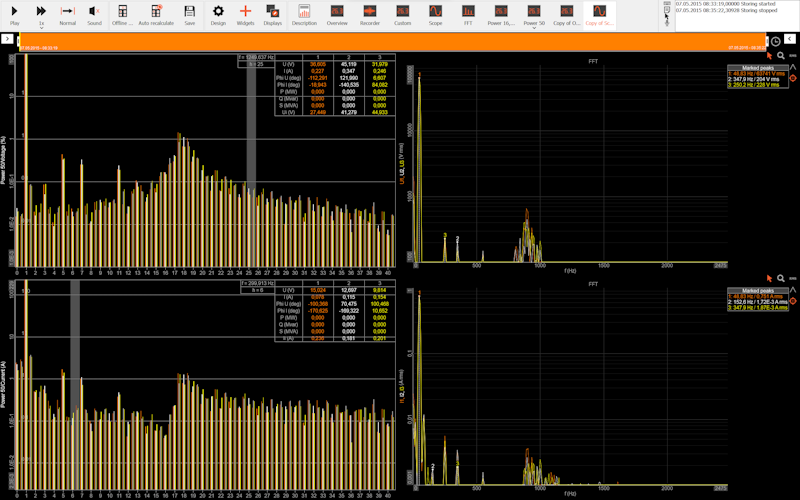Start playback with the Play button
The width and height of the screenshot is (800, 500).
click(x=15, y=15)
